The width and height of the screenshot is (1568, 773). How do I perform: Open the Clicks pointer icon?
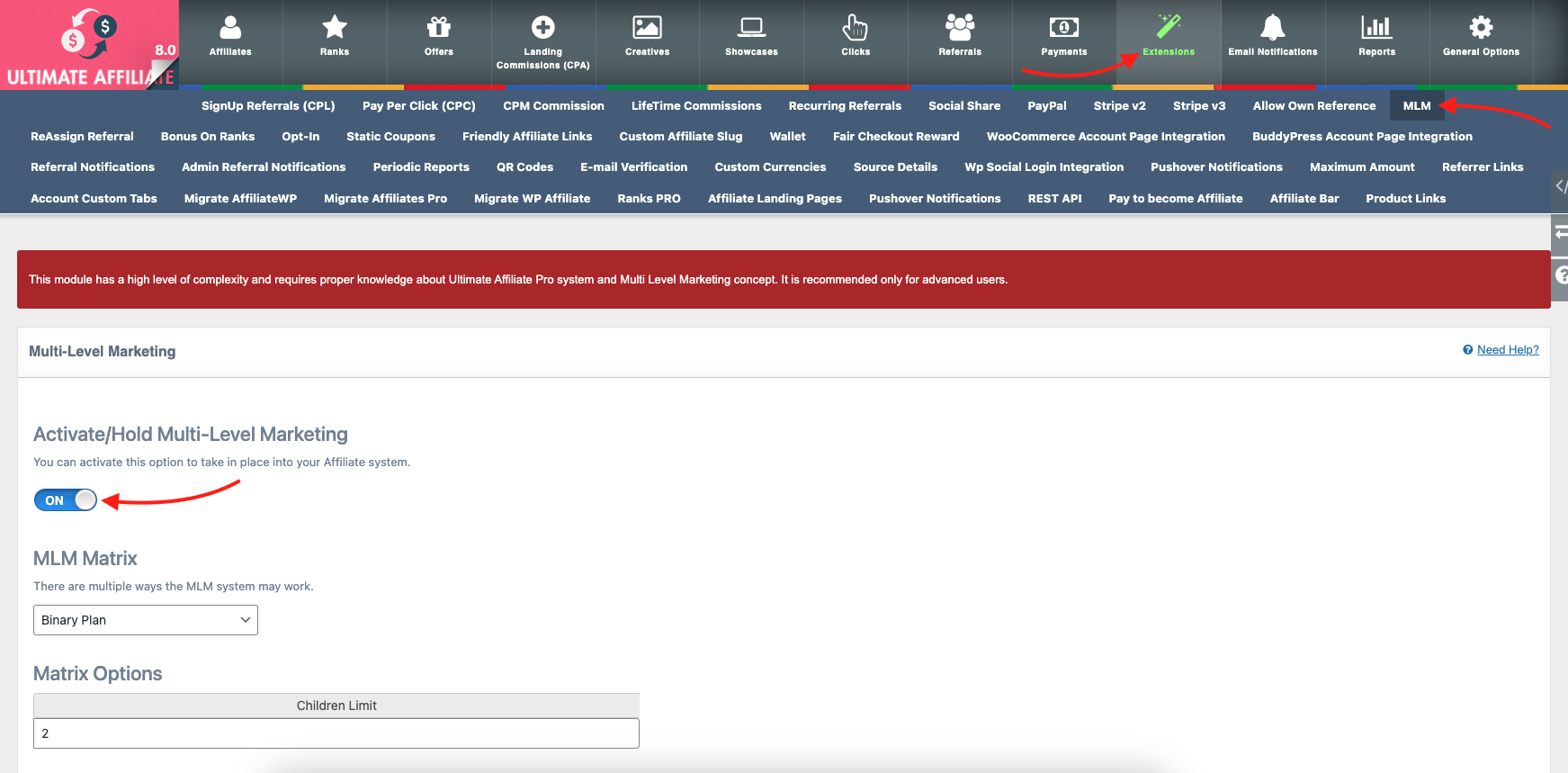tap(856, 28)
